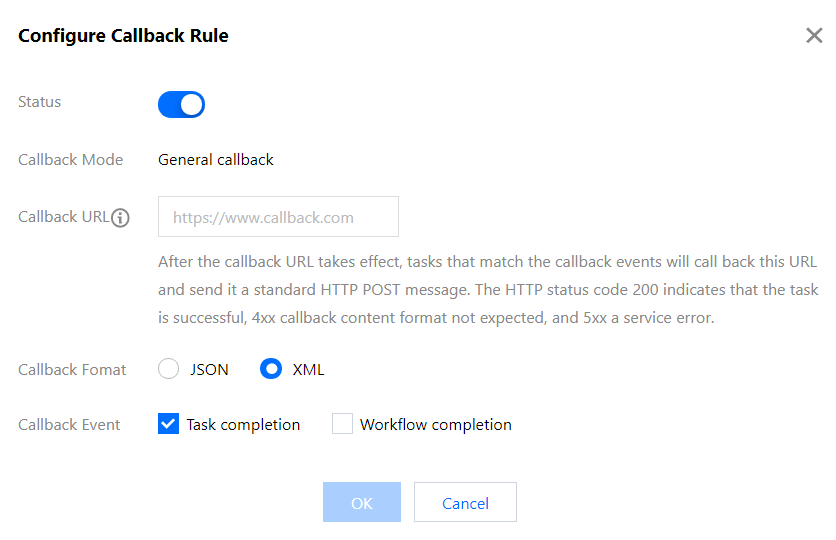The height and width of the screenshot is (540, 836).
Task: Click the "Callback Event" field label
Action: [69, 425]
